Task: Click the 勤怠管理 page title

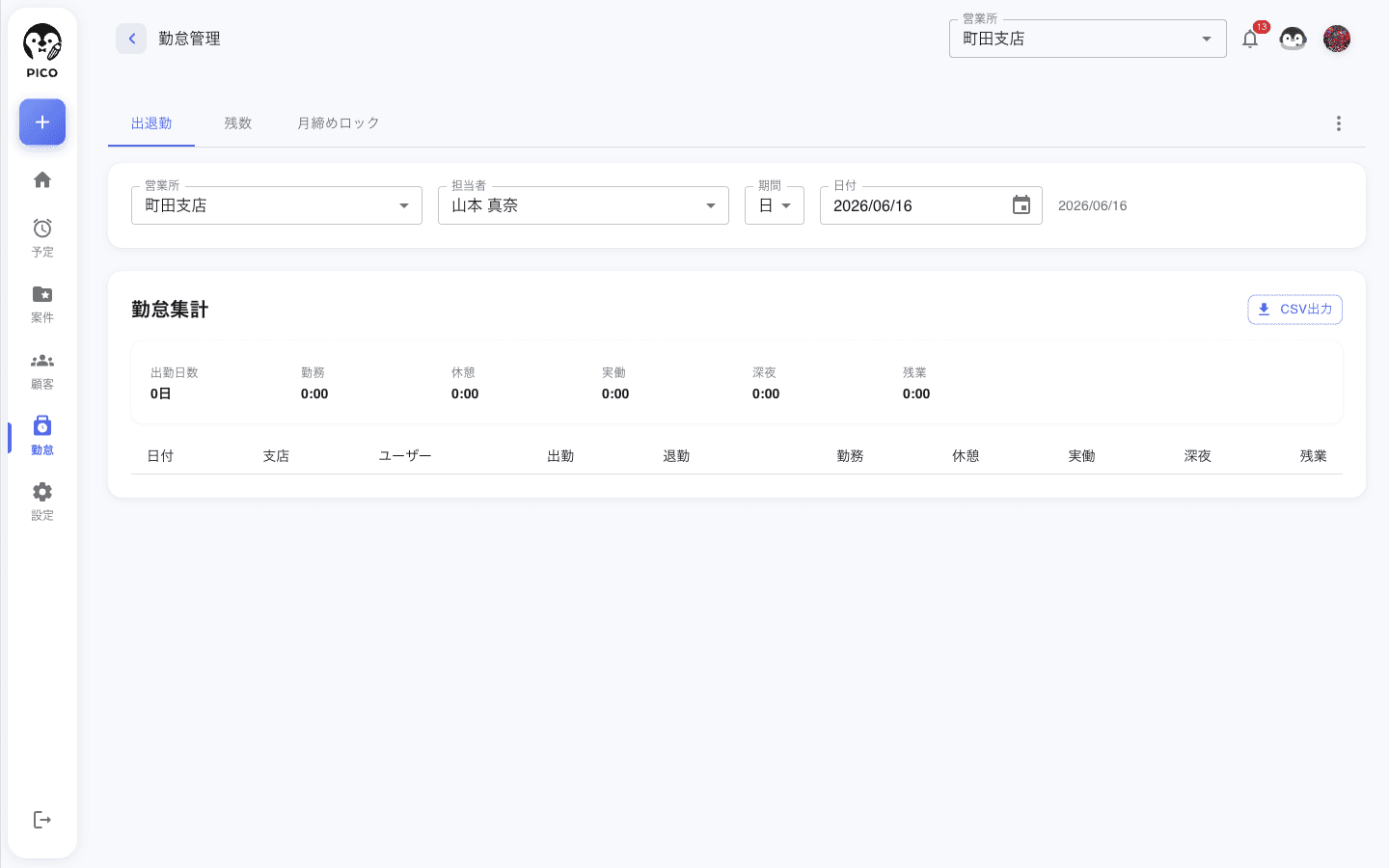Action: pos(189,39)
